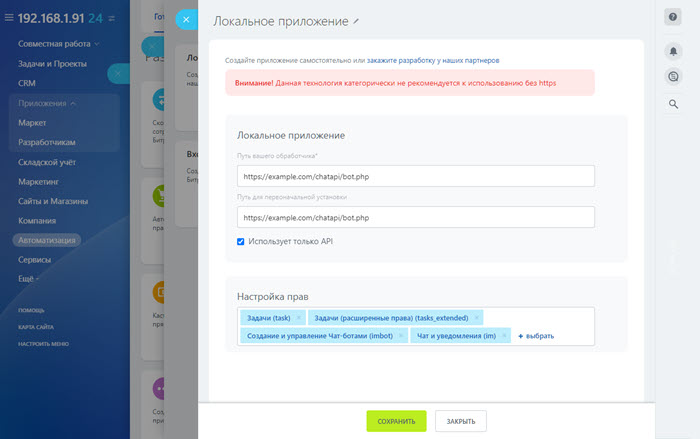Viewport: 700px width, 439px height.
Task: Remove the Чат и уведомления (im) tag
Action: tap(504, 335)
